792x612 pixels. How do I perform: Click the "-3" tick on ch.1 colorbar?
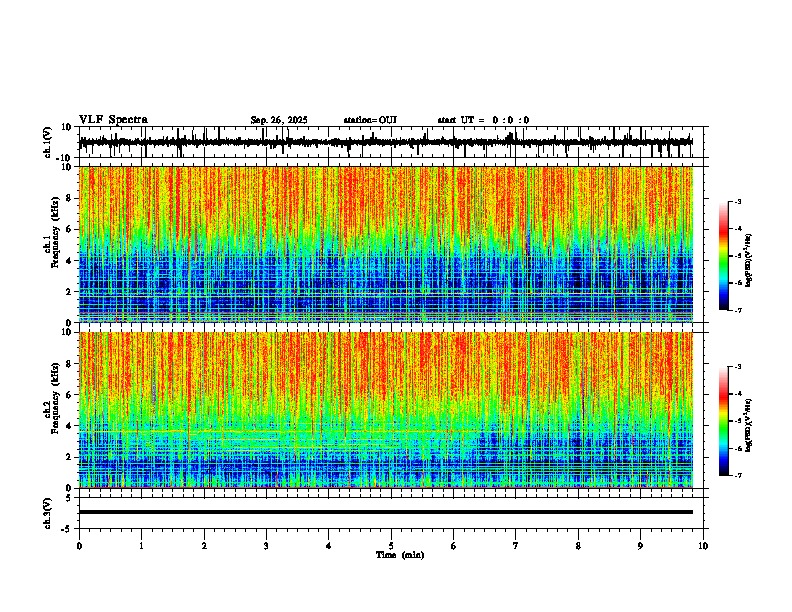(737, 202)
